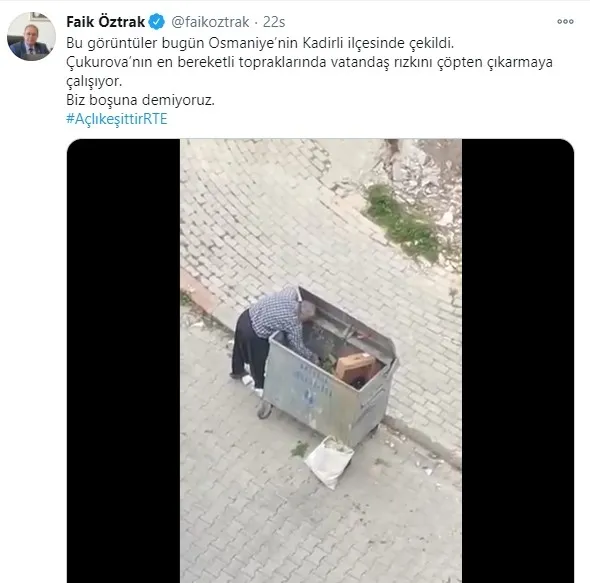Open Faik Öztrak's round profile avatar

click(x=31, y=37)
